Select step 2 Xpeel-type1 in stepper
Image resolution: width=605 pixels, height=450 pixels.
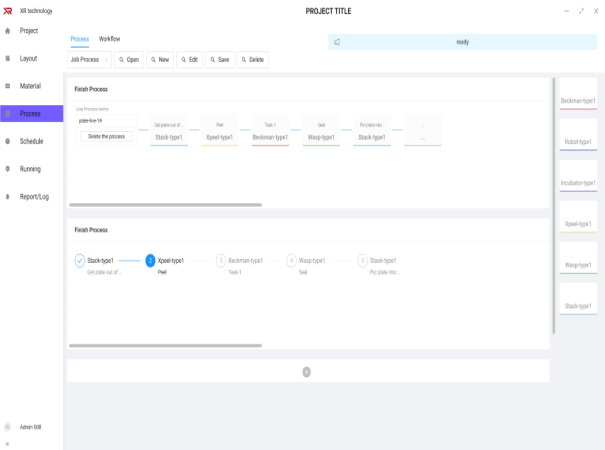(x=151, y=261)
